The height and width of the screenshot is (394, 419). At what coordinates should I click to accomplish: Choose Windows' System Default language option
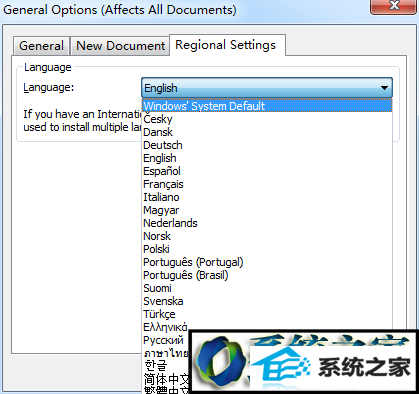point(267,106)
